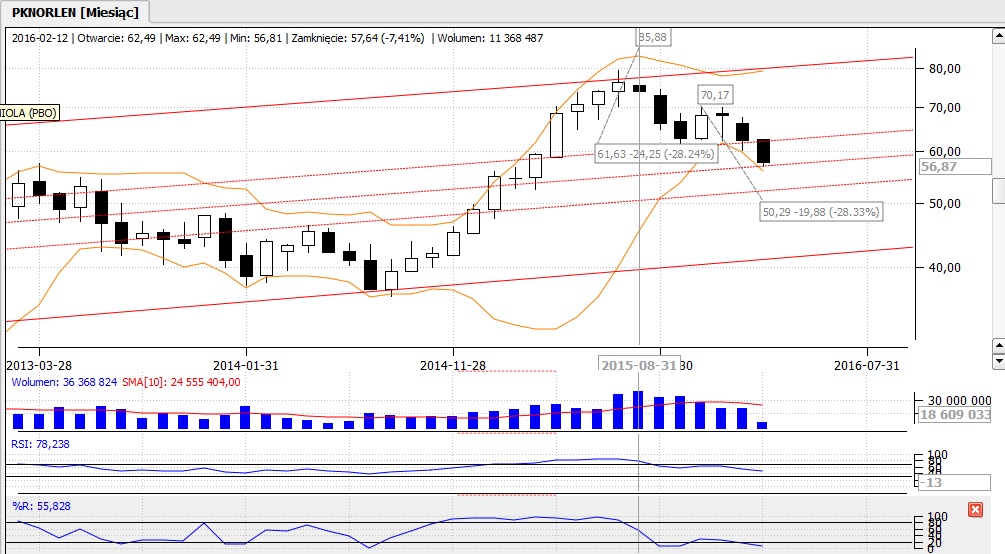Select the PKNORLEN [Miesiąc] chart tab
The image size is (1005, 554).
pyautogui.click(x=75, y=12)
